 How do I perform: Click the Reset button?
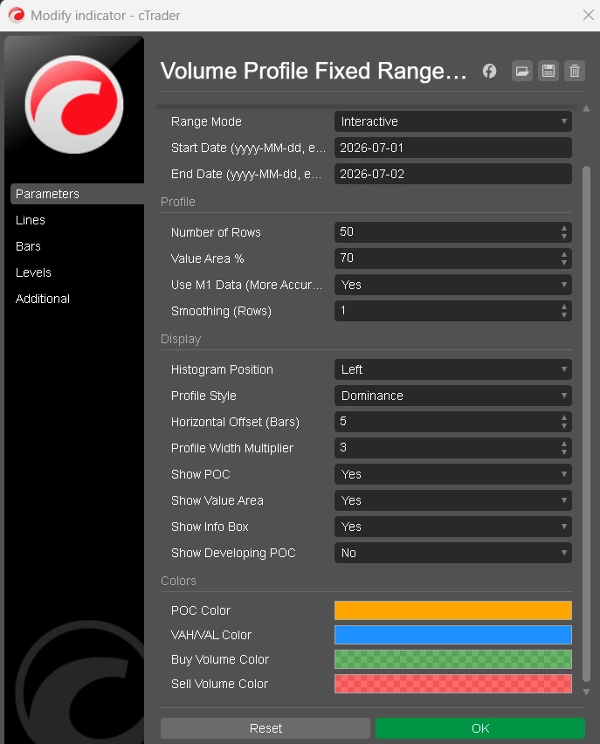[266, 728]
